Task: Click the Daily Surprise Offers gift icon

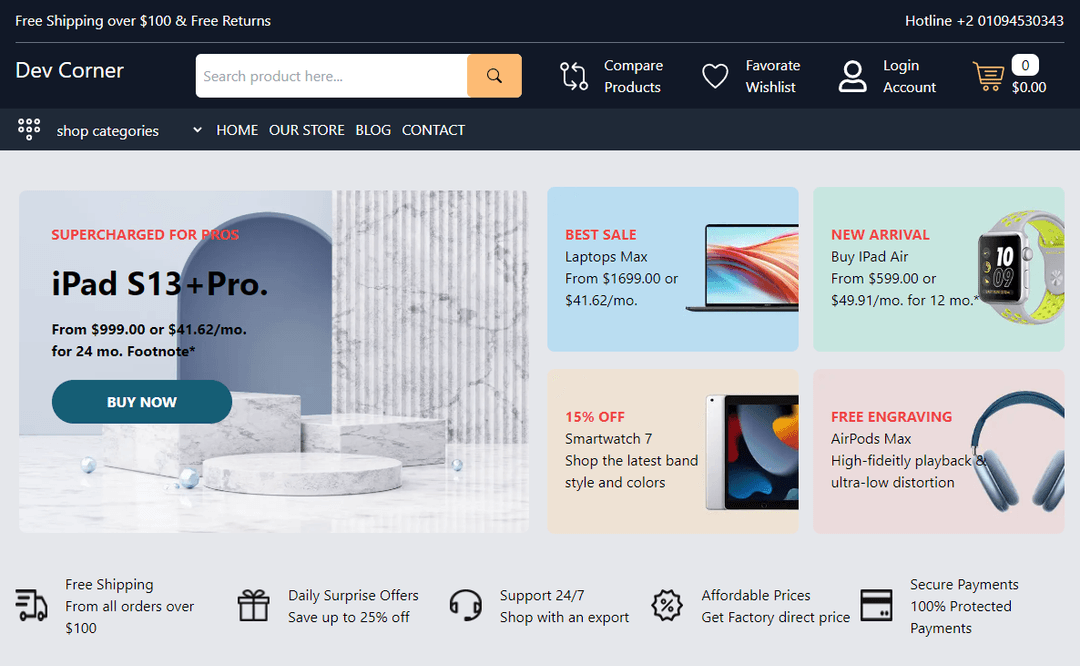Action: (254, 605)
